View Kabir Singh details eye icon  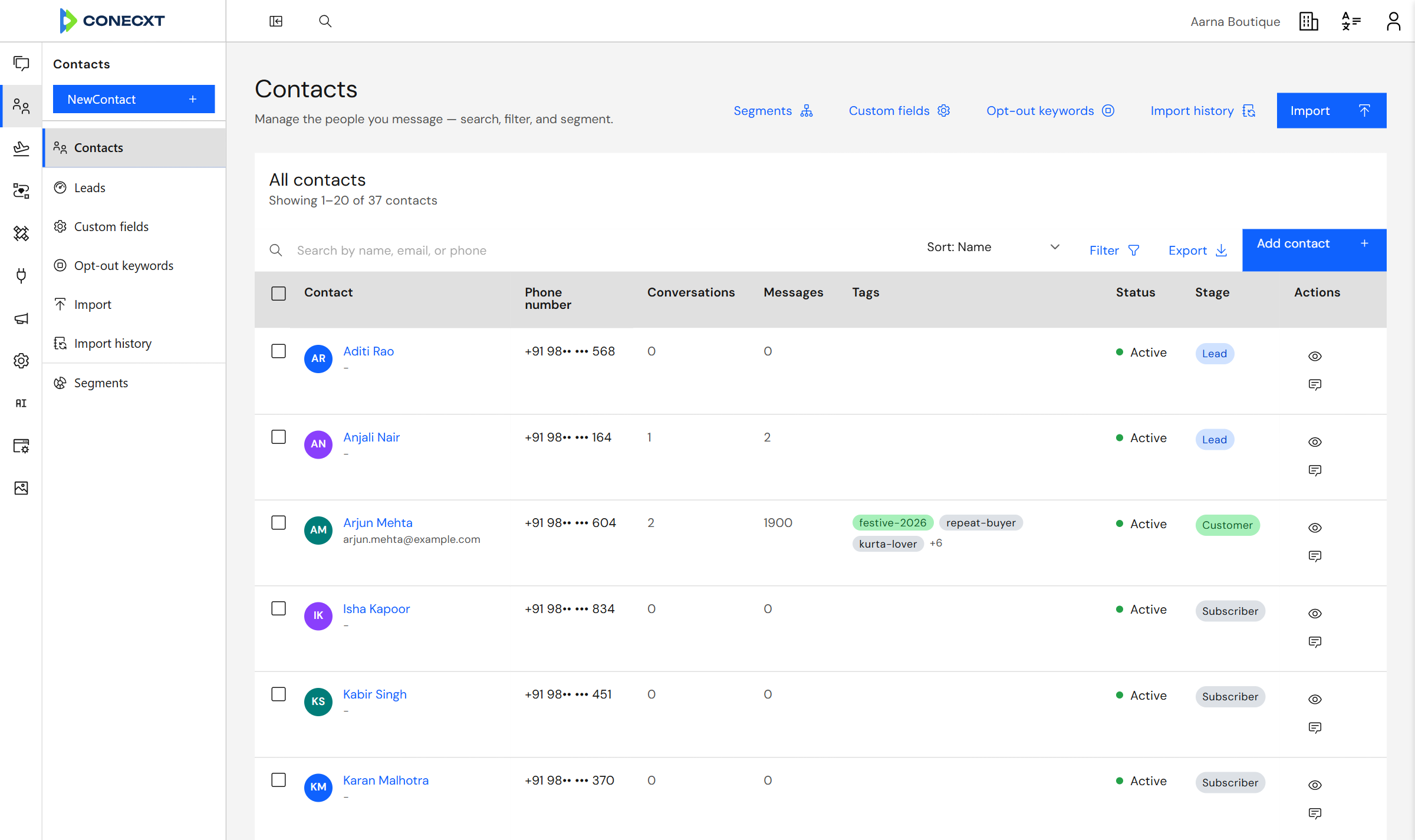click(x=1315, y=699)
